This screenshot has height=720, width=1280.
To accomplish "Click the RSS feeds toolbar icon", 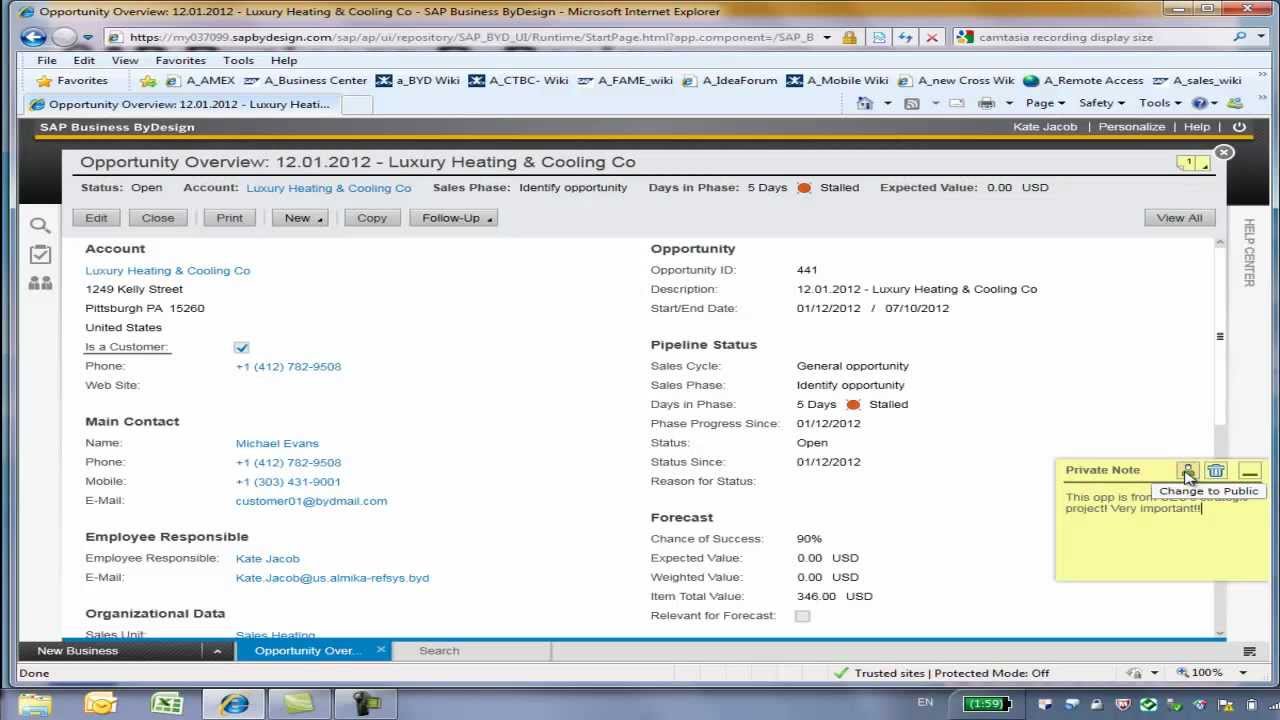I will click(x=911, y=103).
